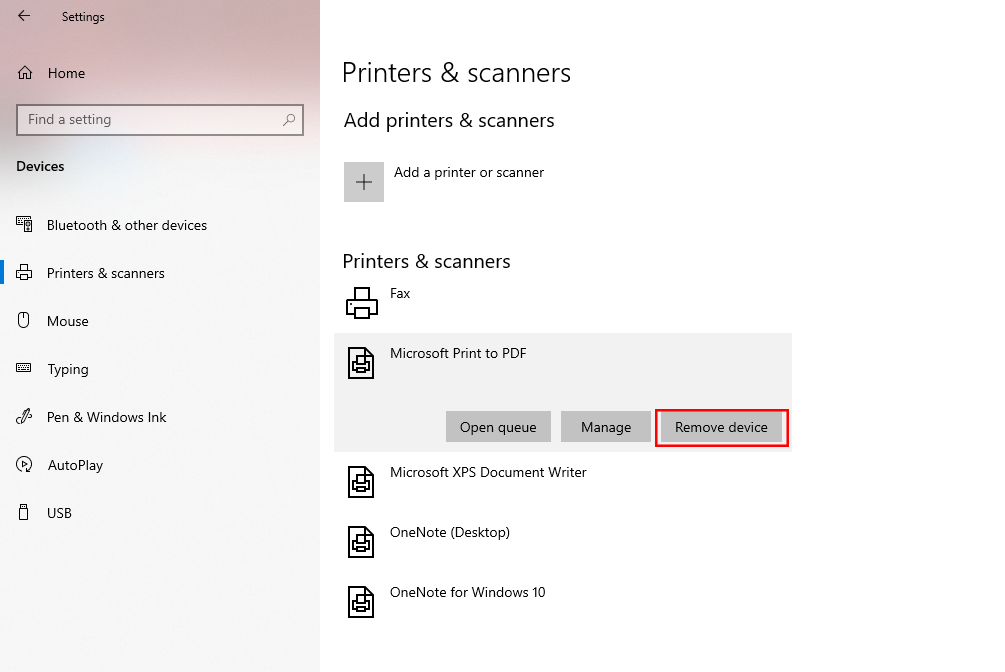1005x672 pixels.
Task: Open Pen & Windows Ink settings
Action: click(x=106, y=417)
